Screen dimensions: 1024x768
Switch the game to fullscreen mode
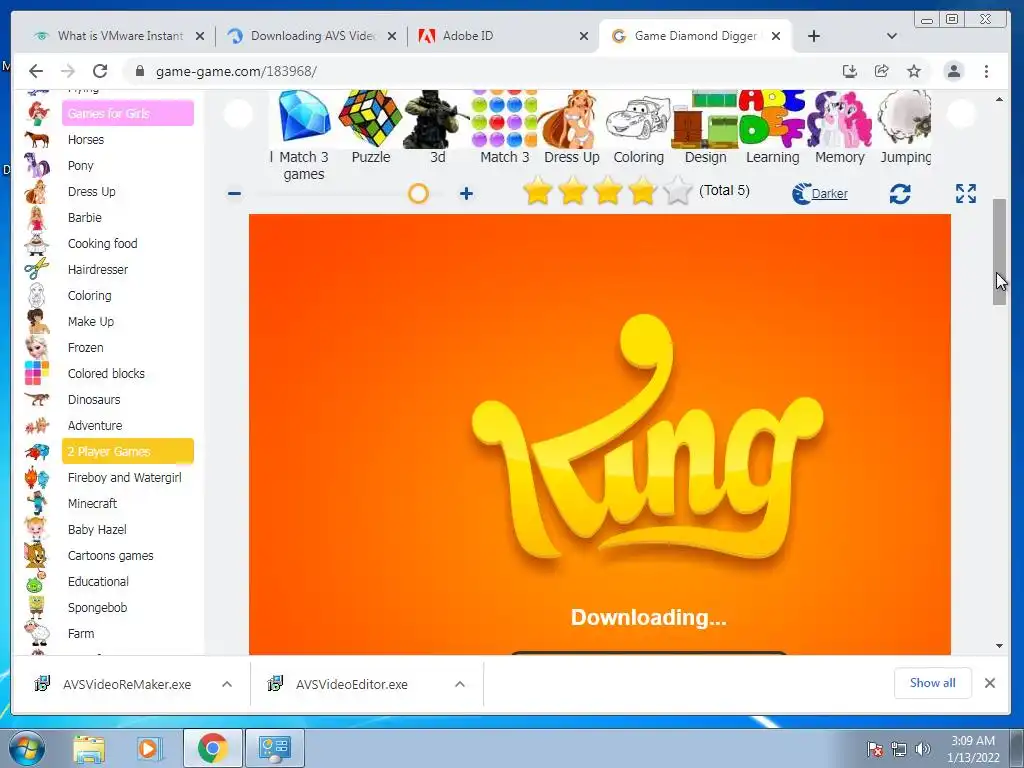[x=966, y=193]
